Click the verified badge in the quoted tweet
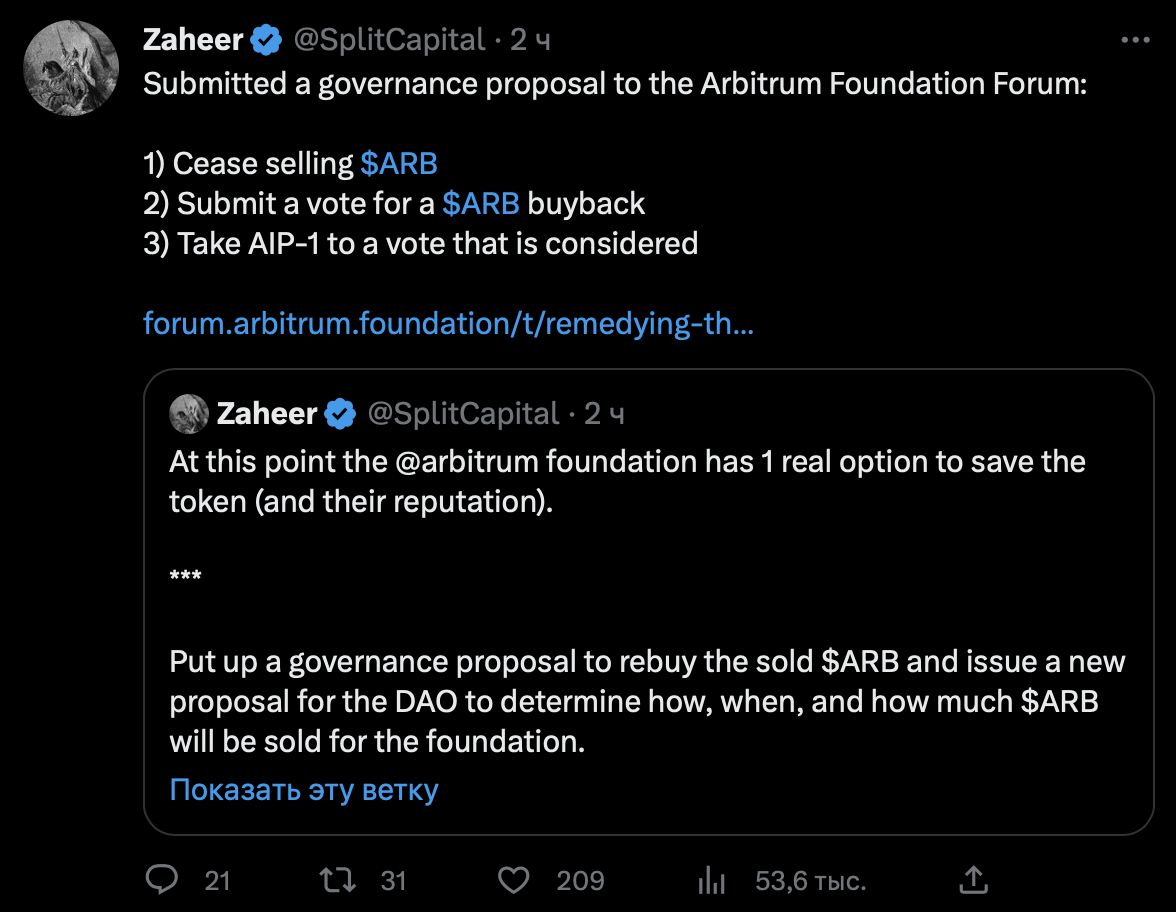The image size is (1176, 912). [341, 413]
